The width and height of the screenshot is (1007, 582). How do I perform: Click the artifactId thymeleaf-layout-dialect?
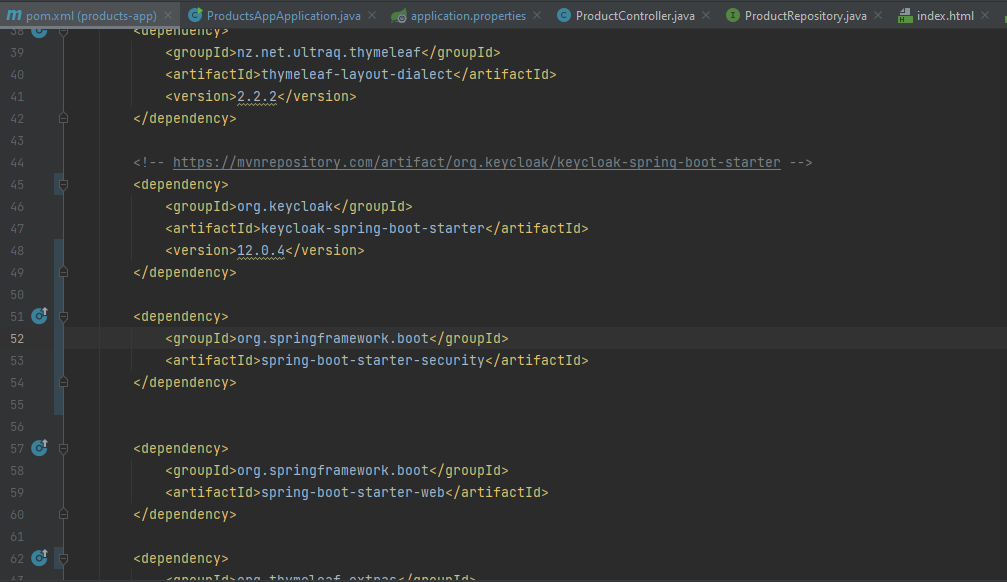357,75
